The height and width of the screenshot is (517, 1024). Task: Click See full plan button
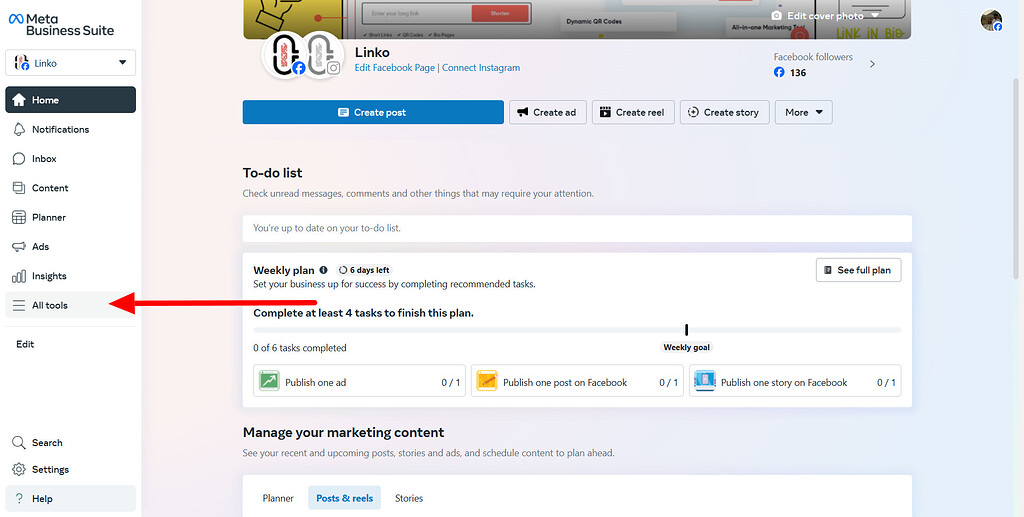pyautogui.click(x=858, y=270)
